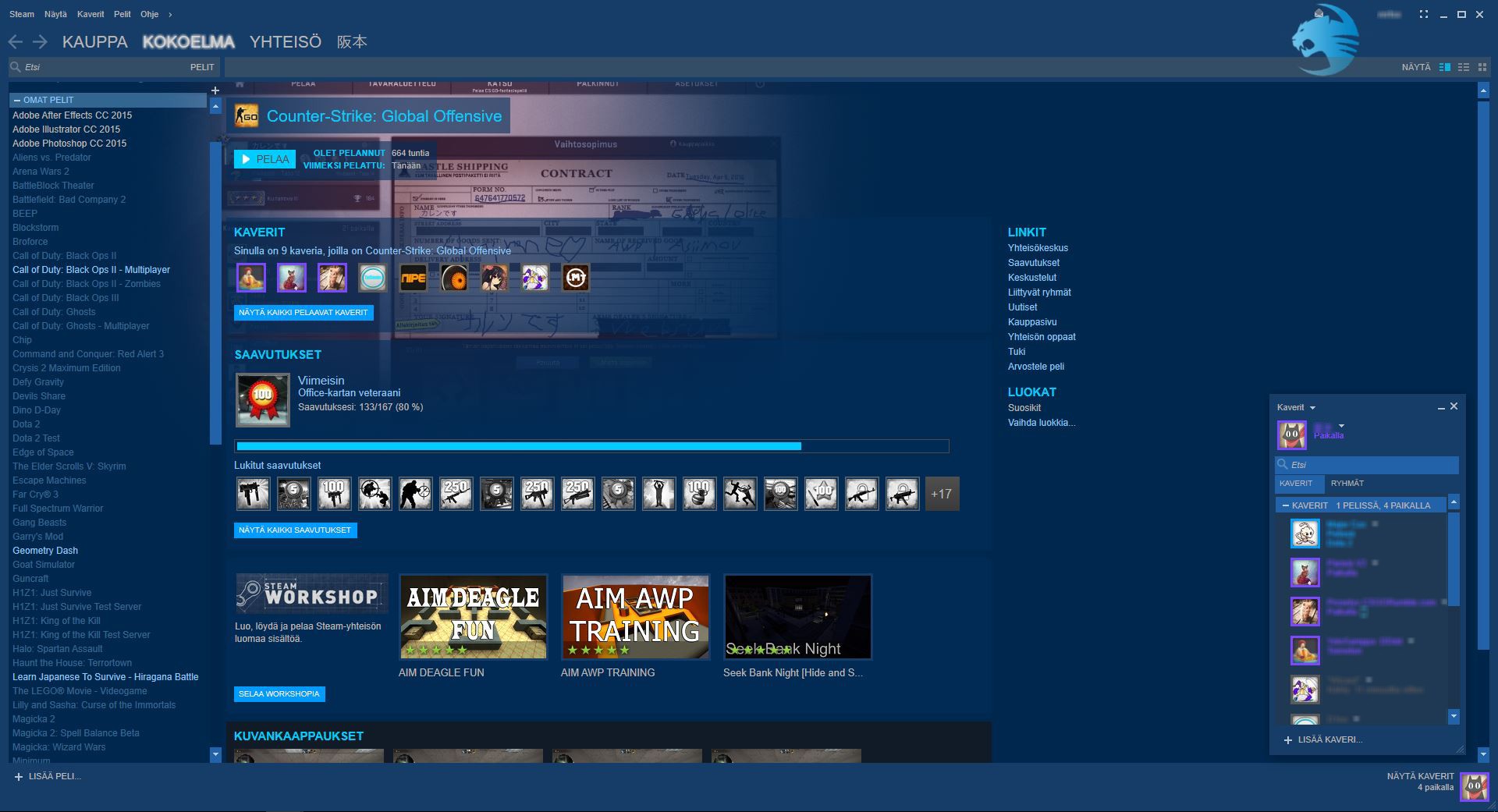1498x812 pixels.
Task: Focus the Etsi search field in friends panel
Action: [1367, 465]
